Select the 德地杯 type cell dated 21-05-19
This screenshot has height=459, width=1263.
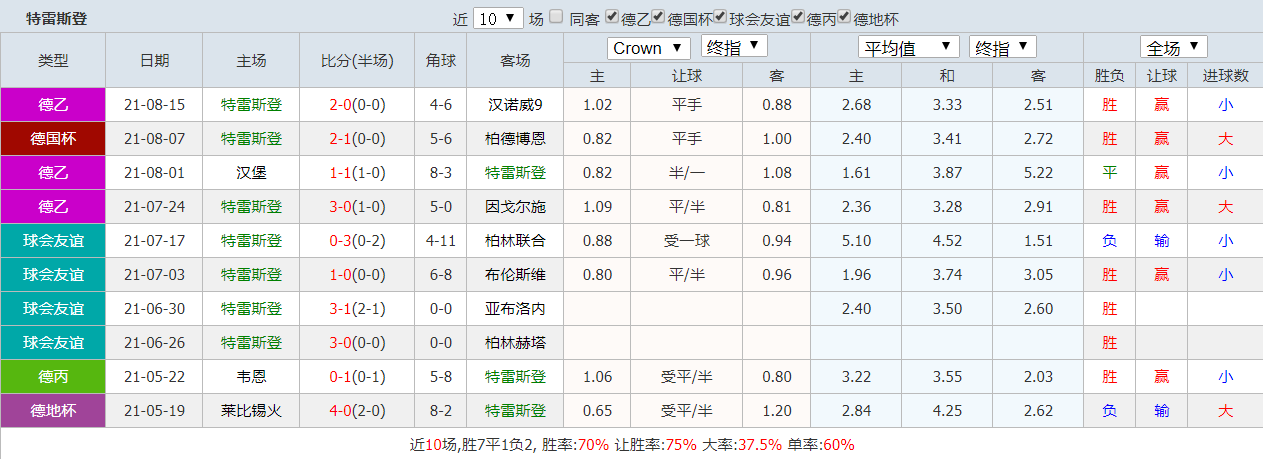[53, 410]
